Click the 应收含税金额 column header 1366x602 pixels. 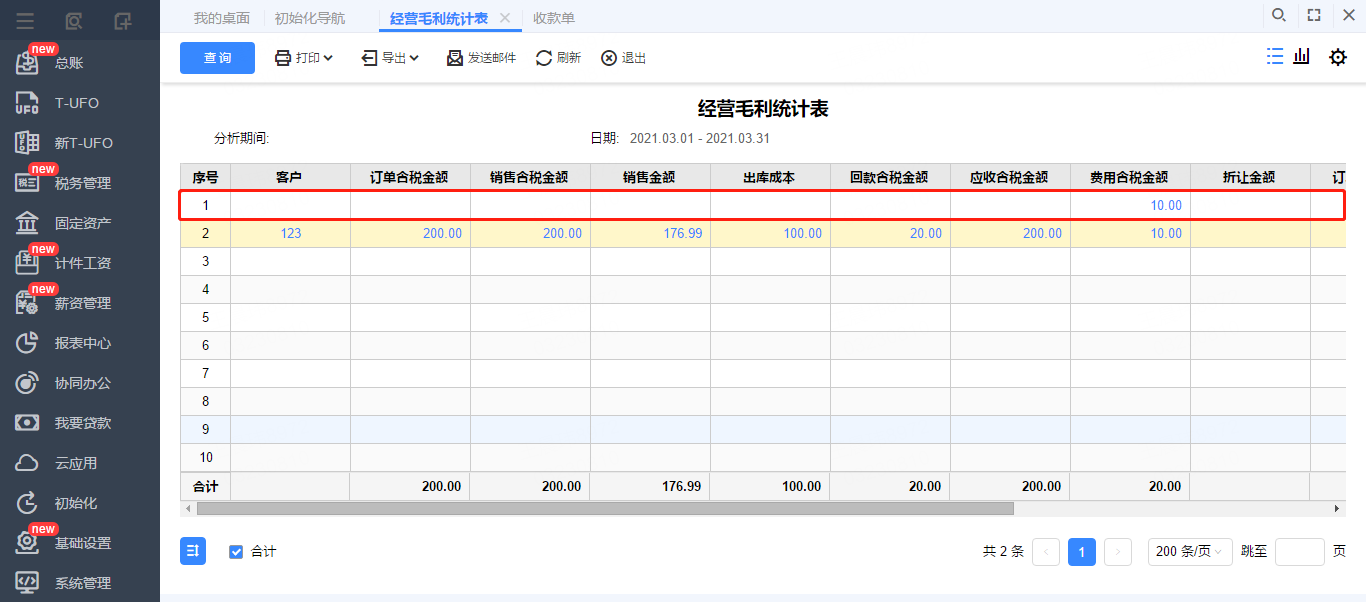coord(1010,177)
